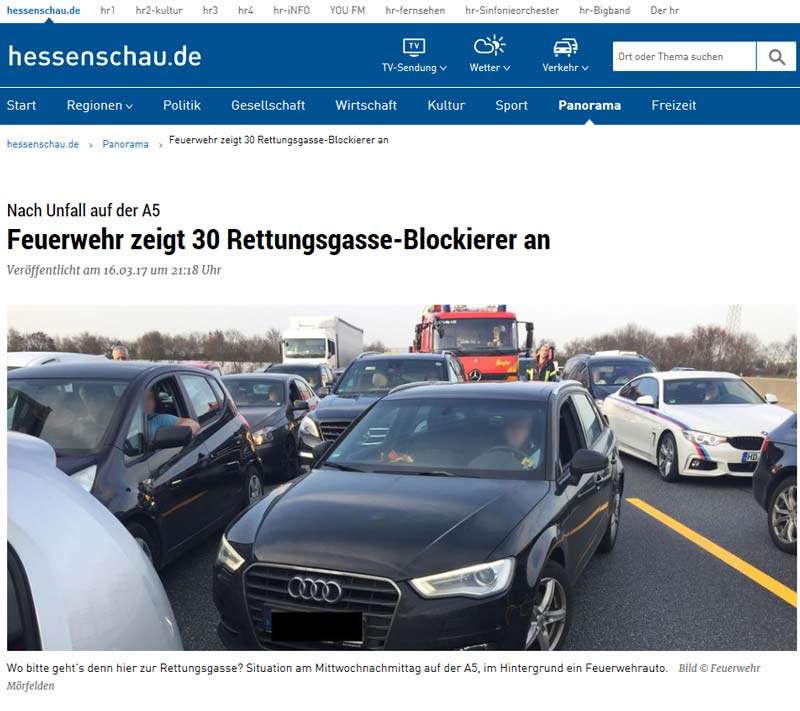Viewport: 800px width, 711px height.
Task: Go to the Wirtschaft section
Action: (x=366, y=106)
